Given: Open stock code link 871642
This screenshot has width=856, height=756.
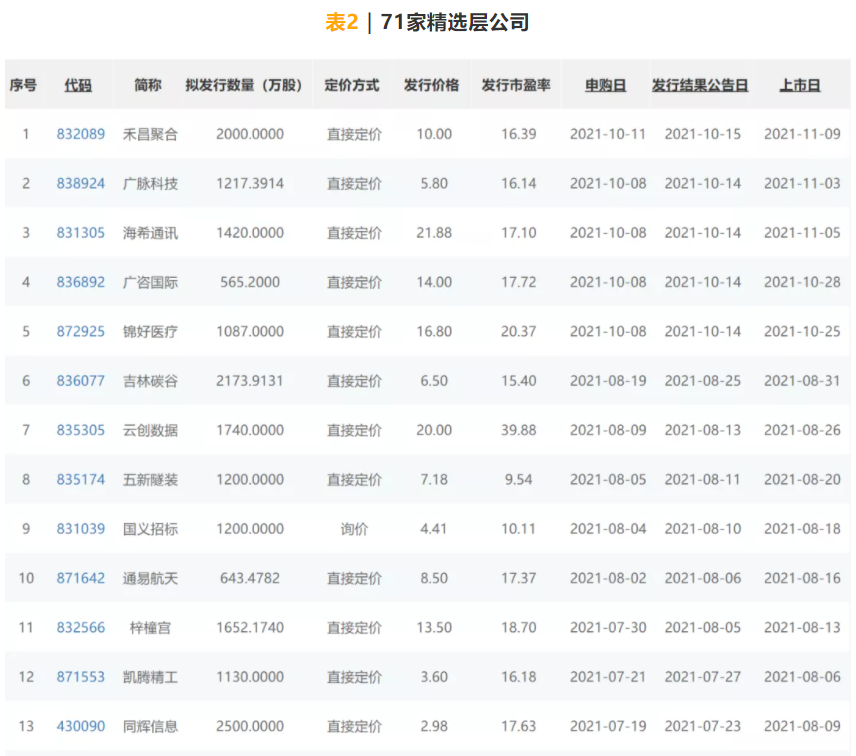Looking at the screenshot, I should (81, 578).
